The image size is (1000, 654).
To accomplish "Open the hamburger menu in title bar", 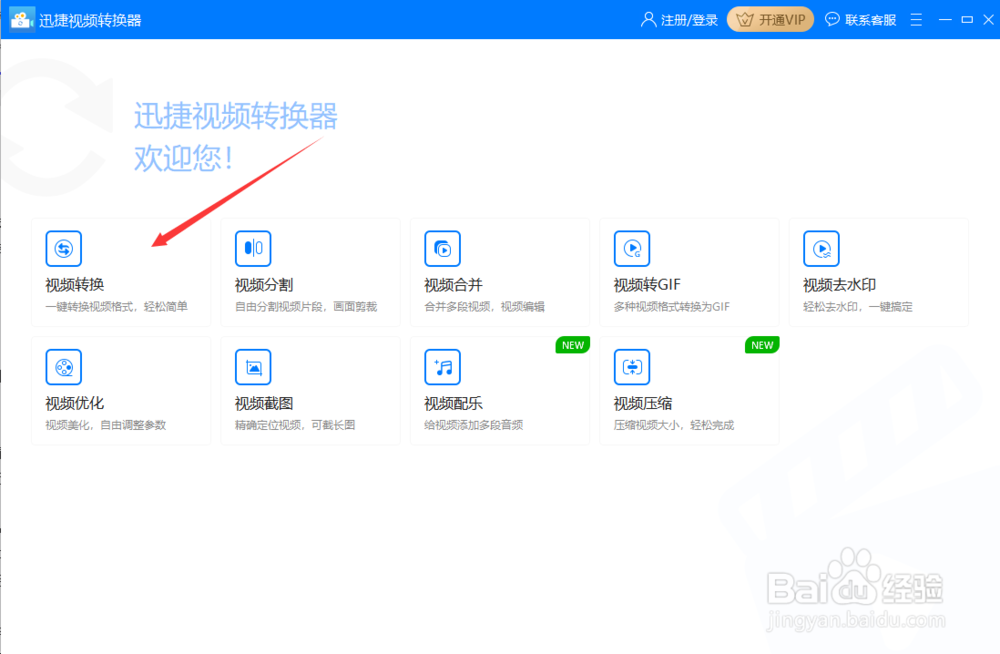I will click(x=916, y=20).
